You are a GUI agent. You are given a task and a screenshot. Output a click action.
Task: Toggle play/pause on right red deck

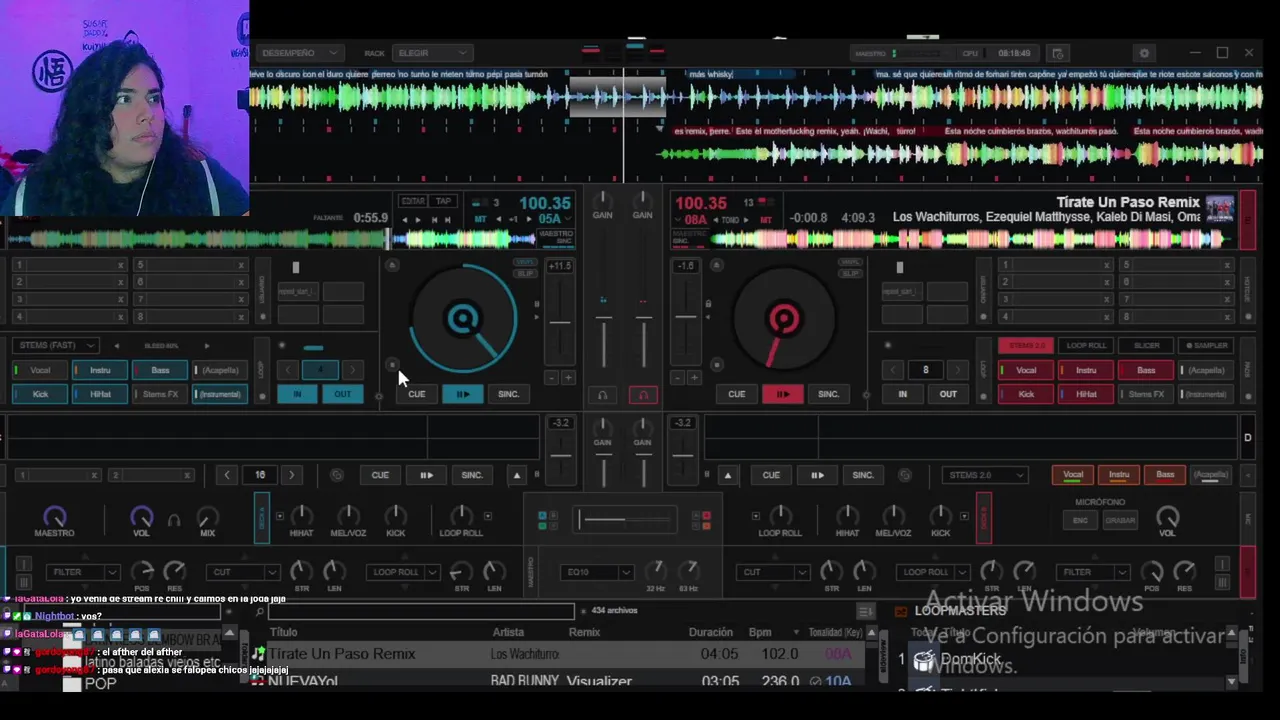pos(782,394)
